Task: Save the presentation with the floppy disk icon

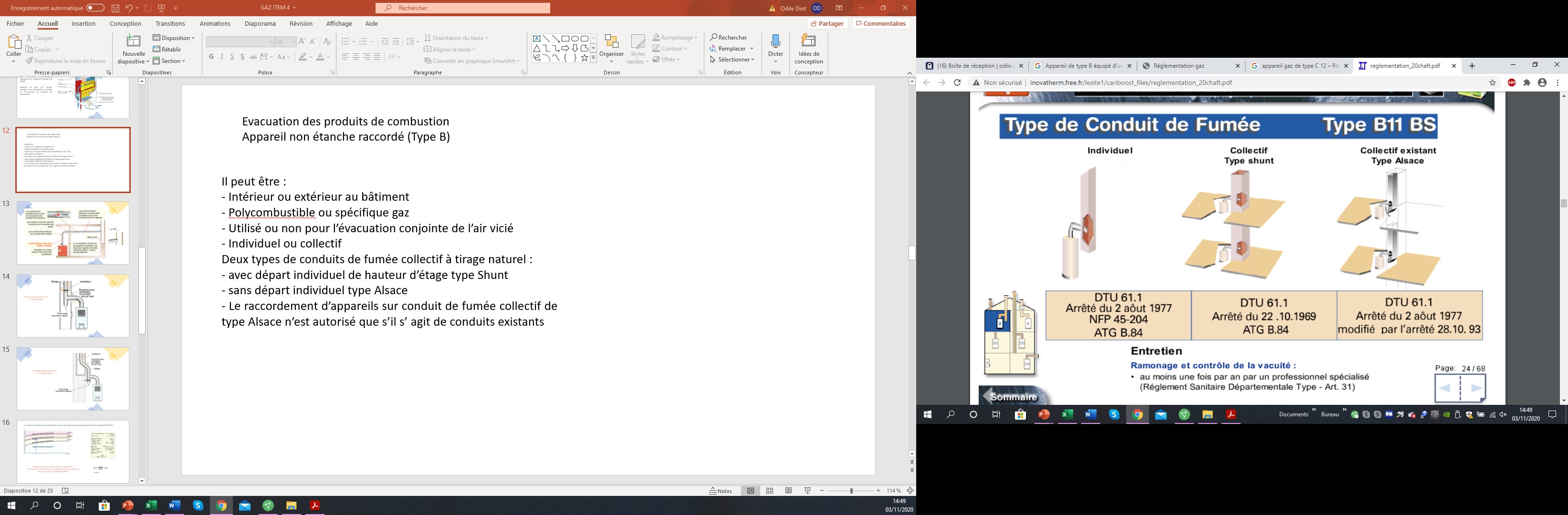Action: (x=115, y=9)
